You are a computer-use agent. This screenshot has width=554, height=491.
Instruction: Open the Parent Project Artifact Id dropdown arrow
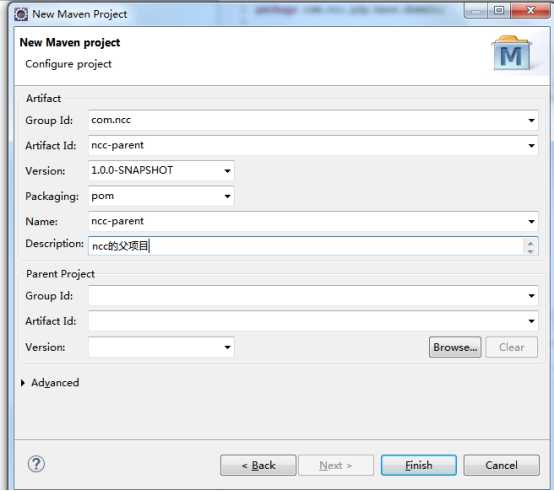point(531,321)
